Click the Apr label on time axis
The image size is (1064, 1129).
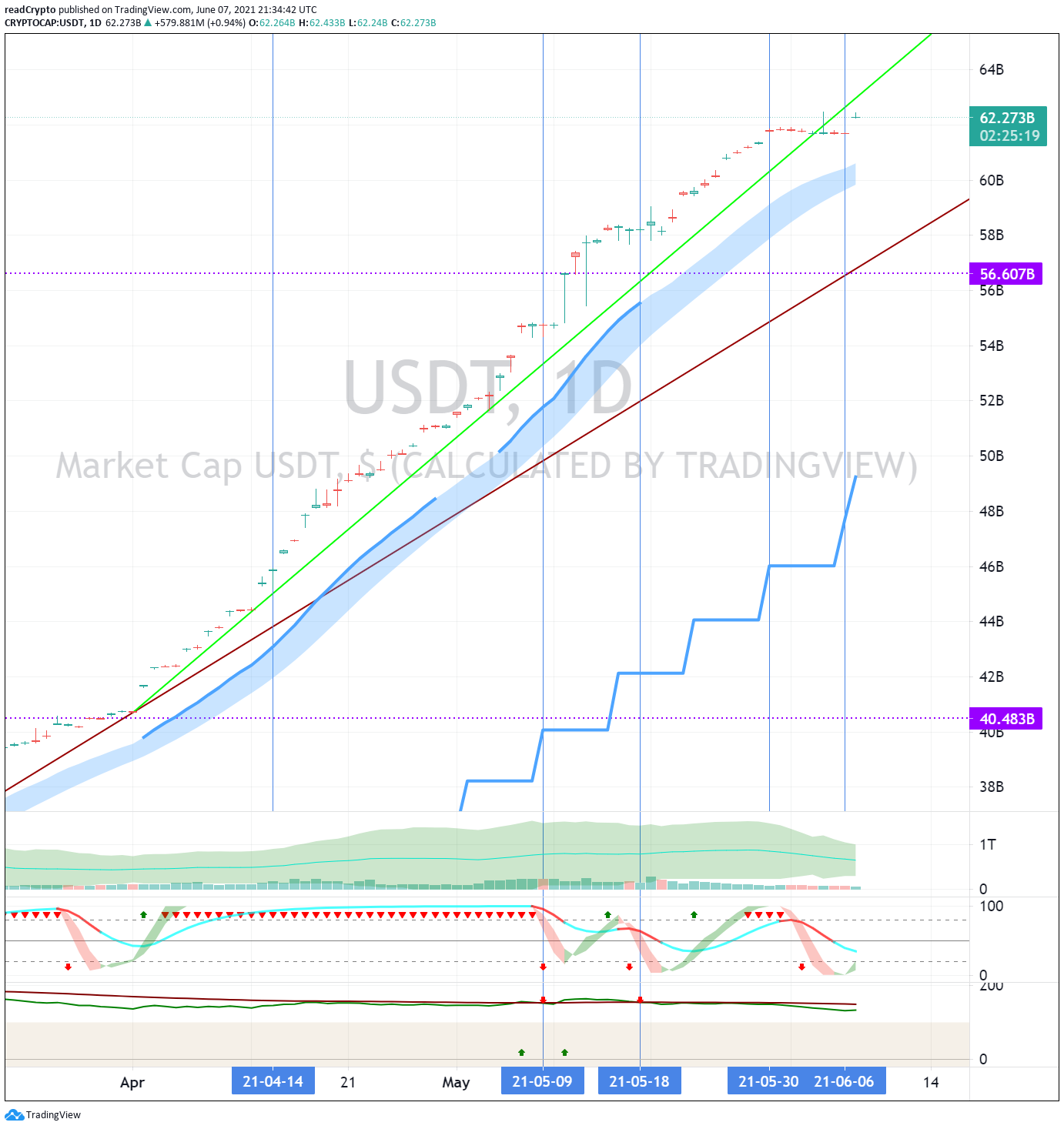(132, 1082)
